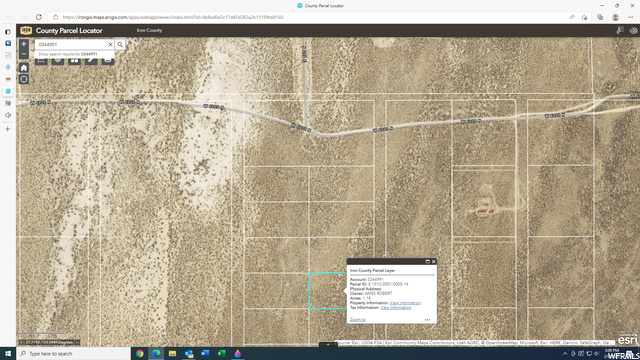
Task: Open Tax Information 'View Information' link
Action: coord(396,308)
